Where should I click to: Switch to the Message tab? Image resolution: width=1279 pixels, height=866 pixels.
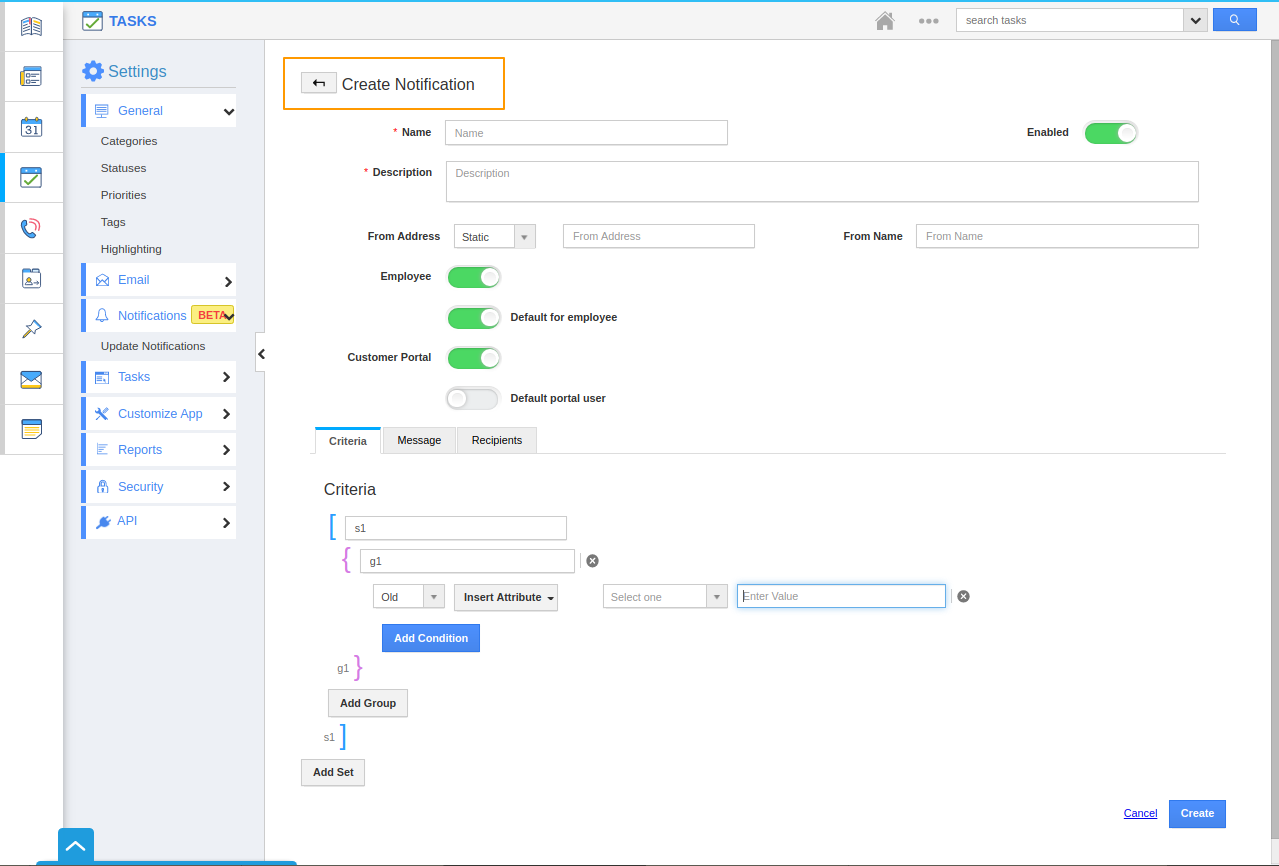click(x=419, y=440)
